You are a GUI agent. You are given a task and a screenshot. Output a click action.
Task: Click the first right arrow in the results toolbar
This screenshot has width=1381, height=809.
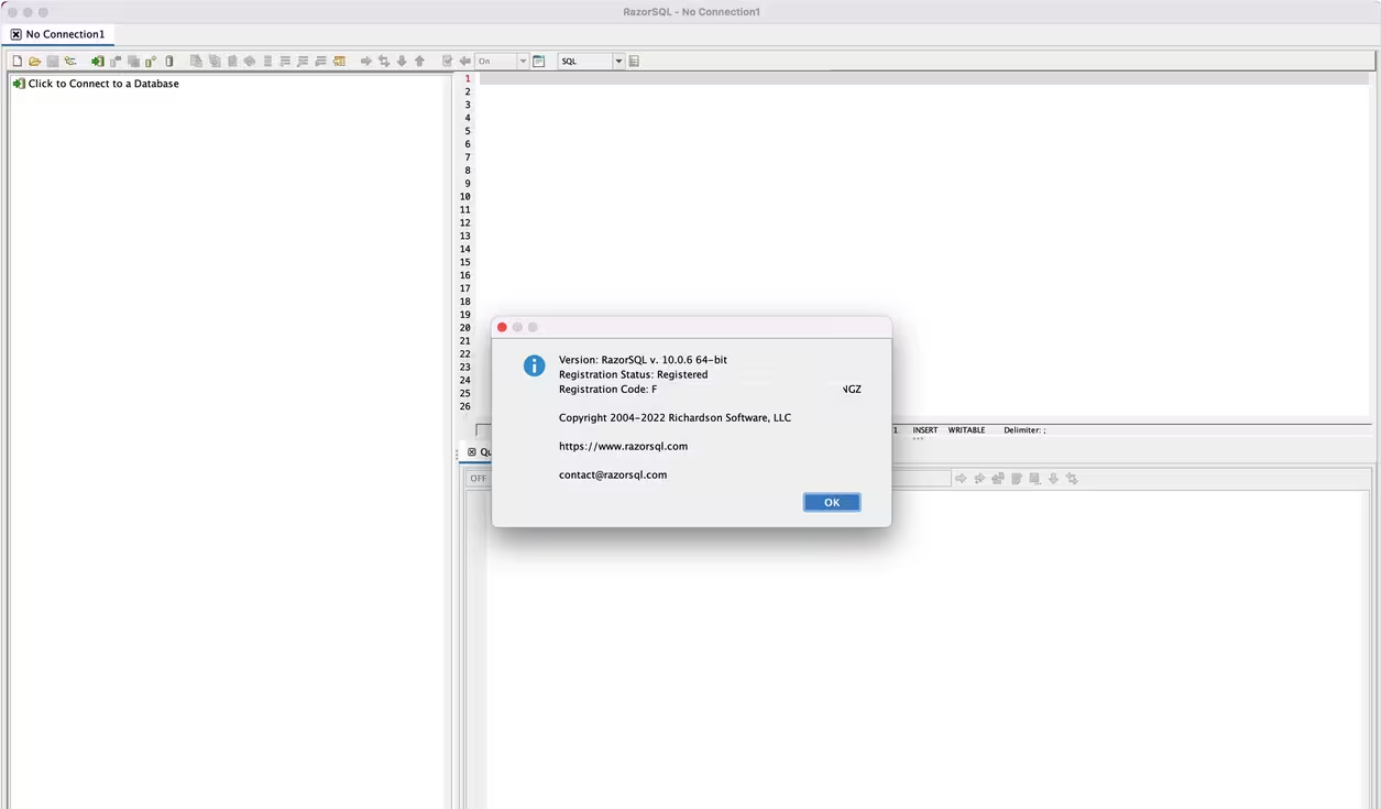[x=961, y=479]
